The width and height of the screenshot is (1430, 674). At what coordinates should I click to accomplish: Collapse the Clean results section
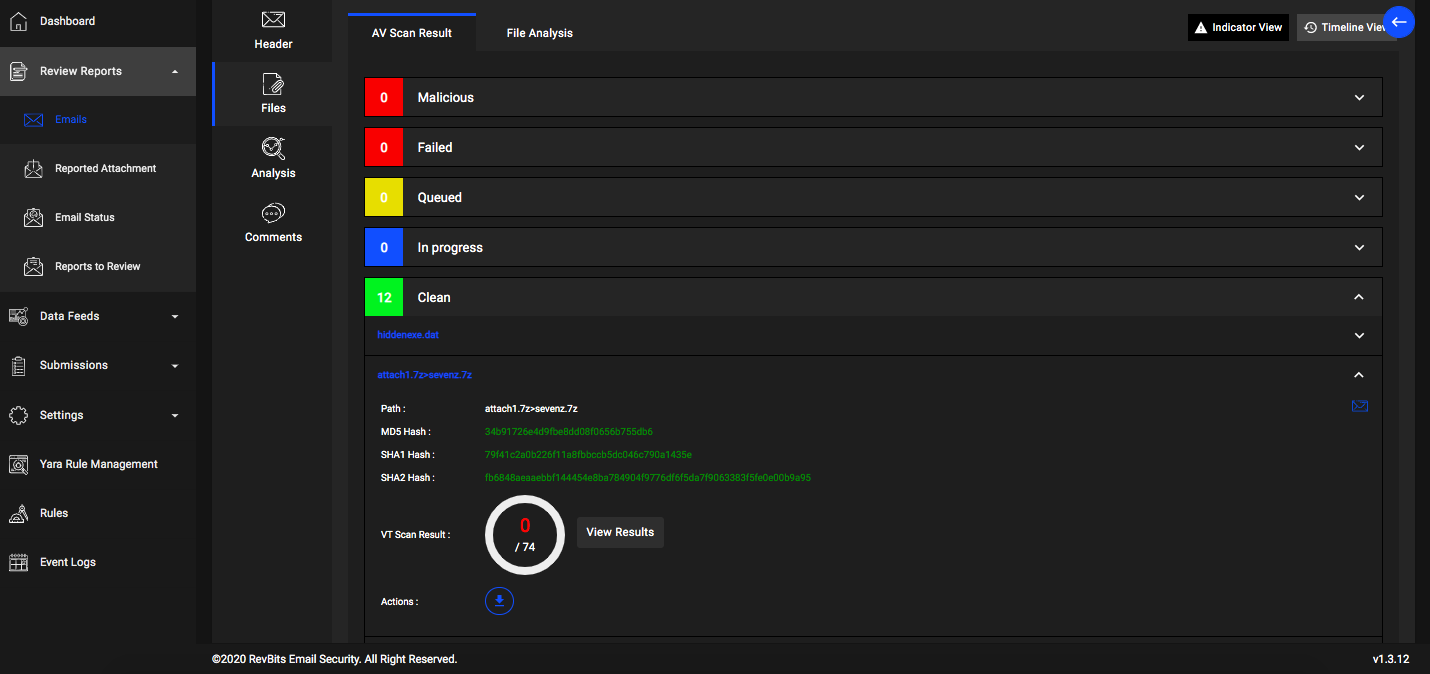click(1358, 297)
